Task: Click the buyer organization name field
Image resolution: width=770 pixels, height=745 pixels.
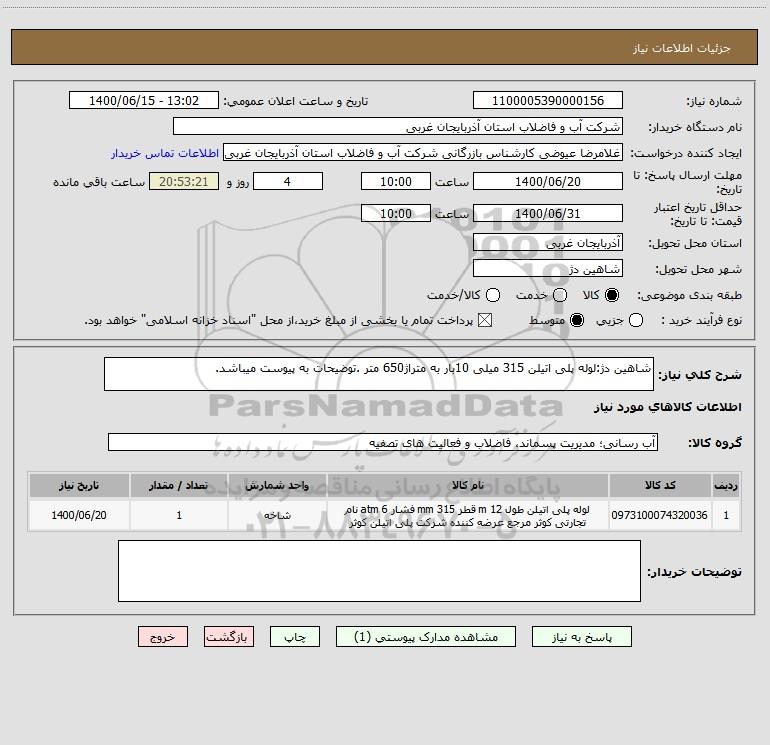Action: (x=398, y=127)
